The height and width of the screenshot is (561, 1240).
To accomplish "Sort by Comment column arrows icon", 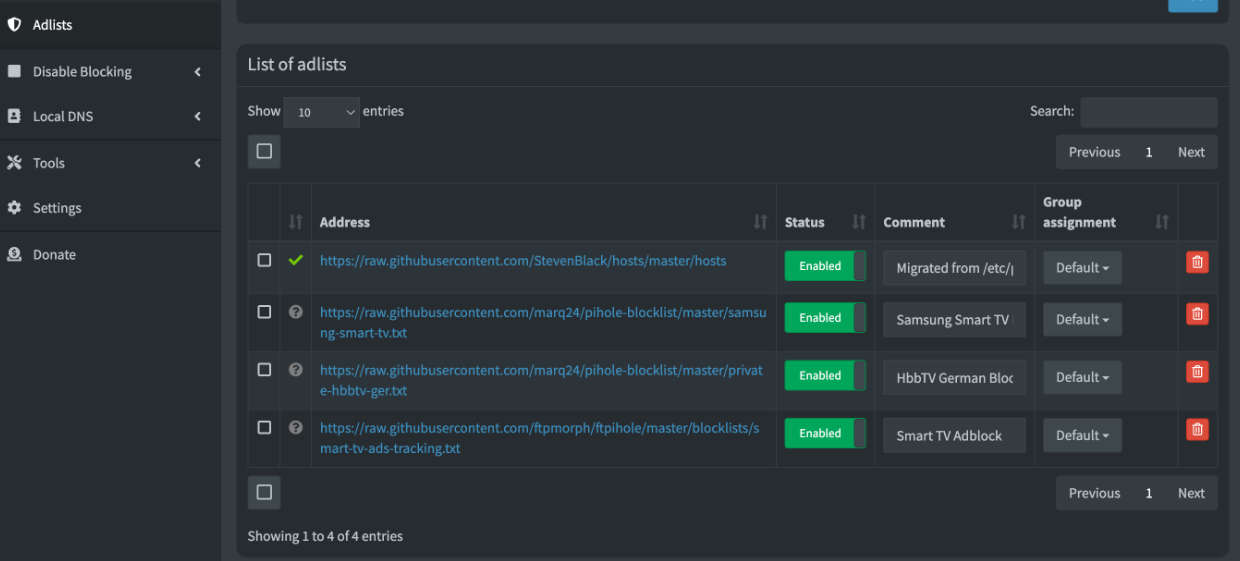I will [x=1018, y=222].
